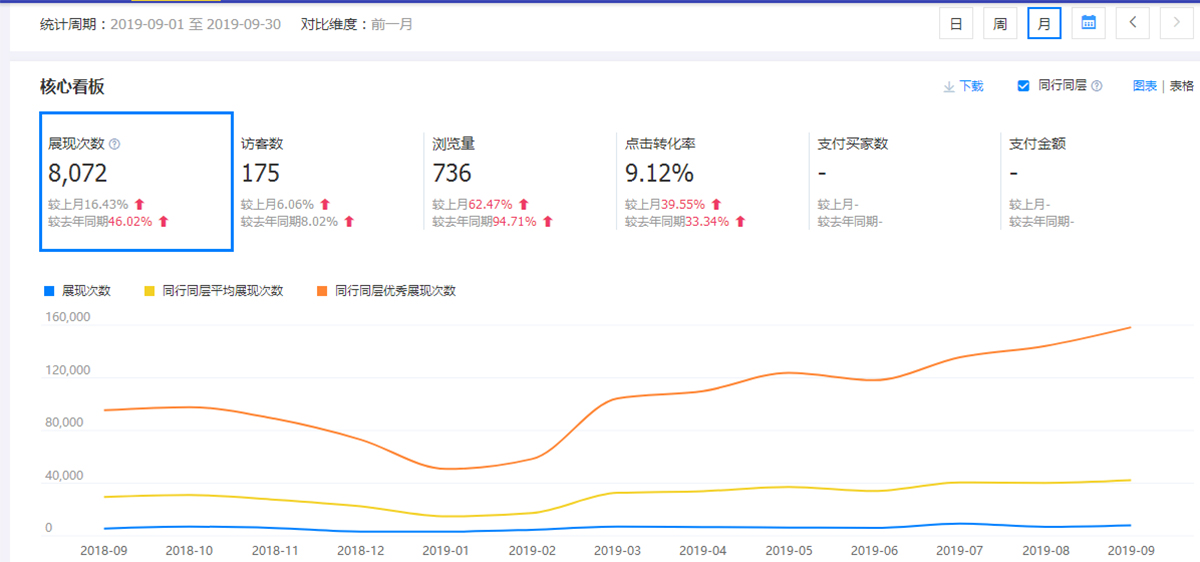This screenshot has height=562, width=1200.
Task: Click the 下载 download link
Action: (x=971, y=87)
